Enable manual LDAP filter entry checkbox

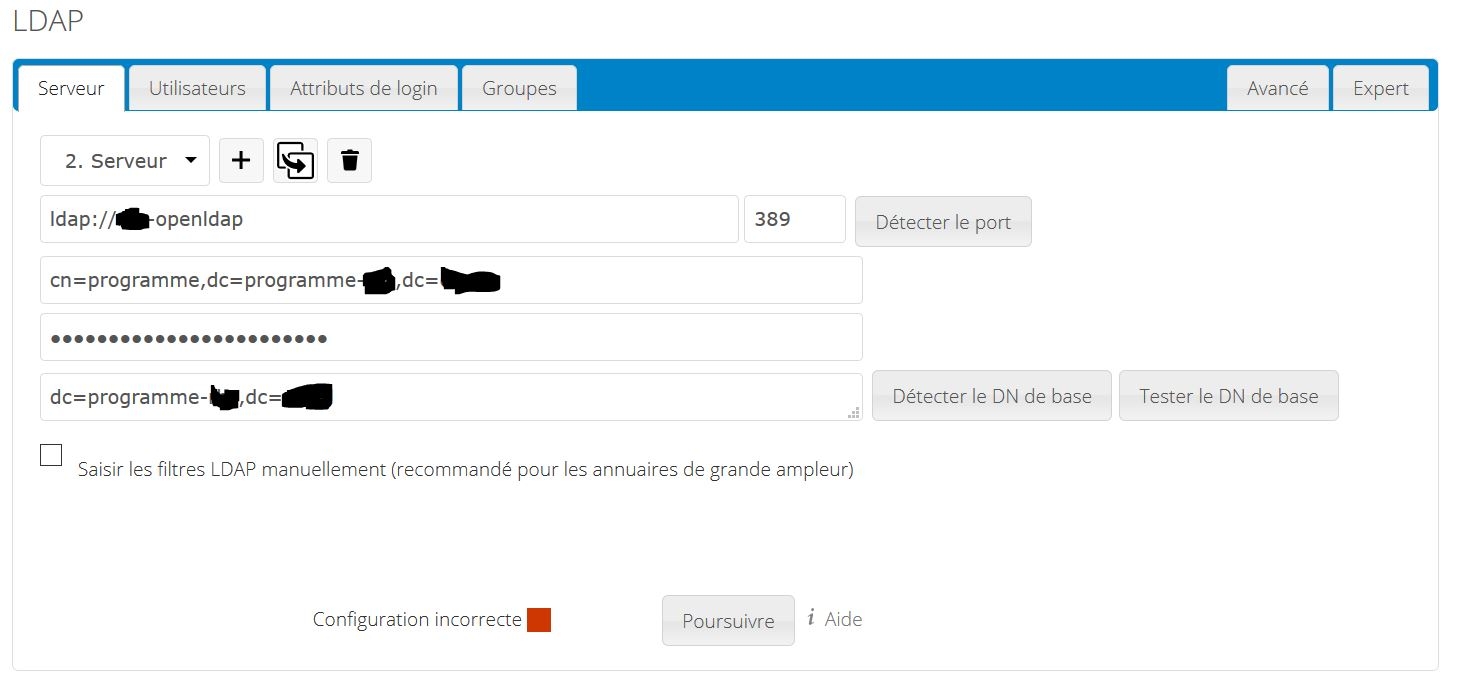[51, 455]
